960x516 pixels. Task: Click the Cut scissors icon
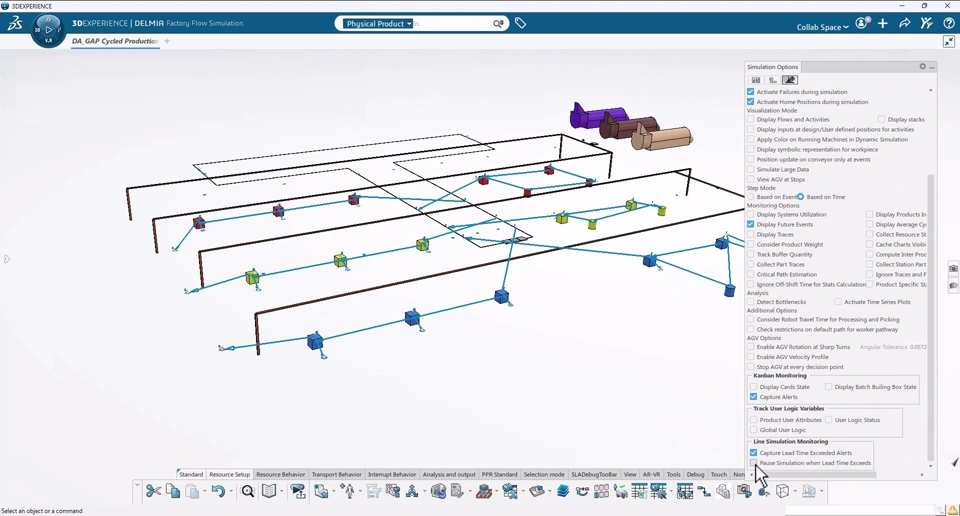[x=153, y=491]
